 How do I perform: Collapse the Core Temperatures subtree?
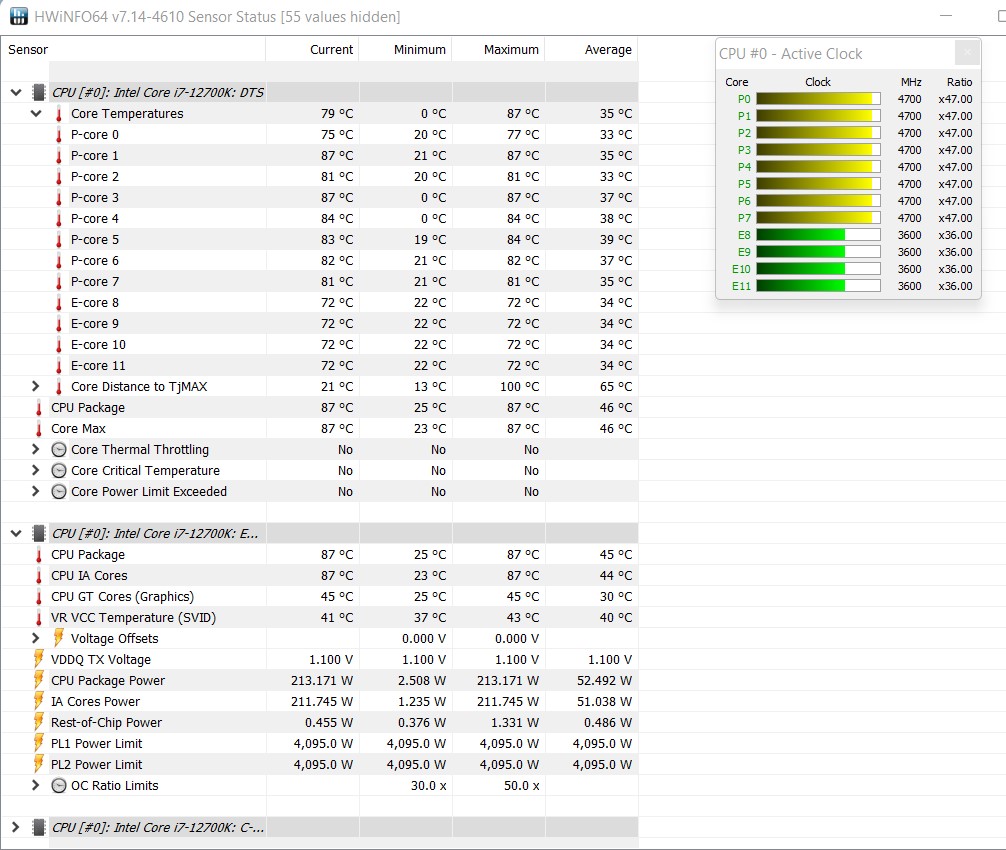36,114
